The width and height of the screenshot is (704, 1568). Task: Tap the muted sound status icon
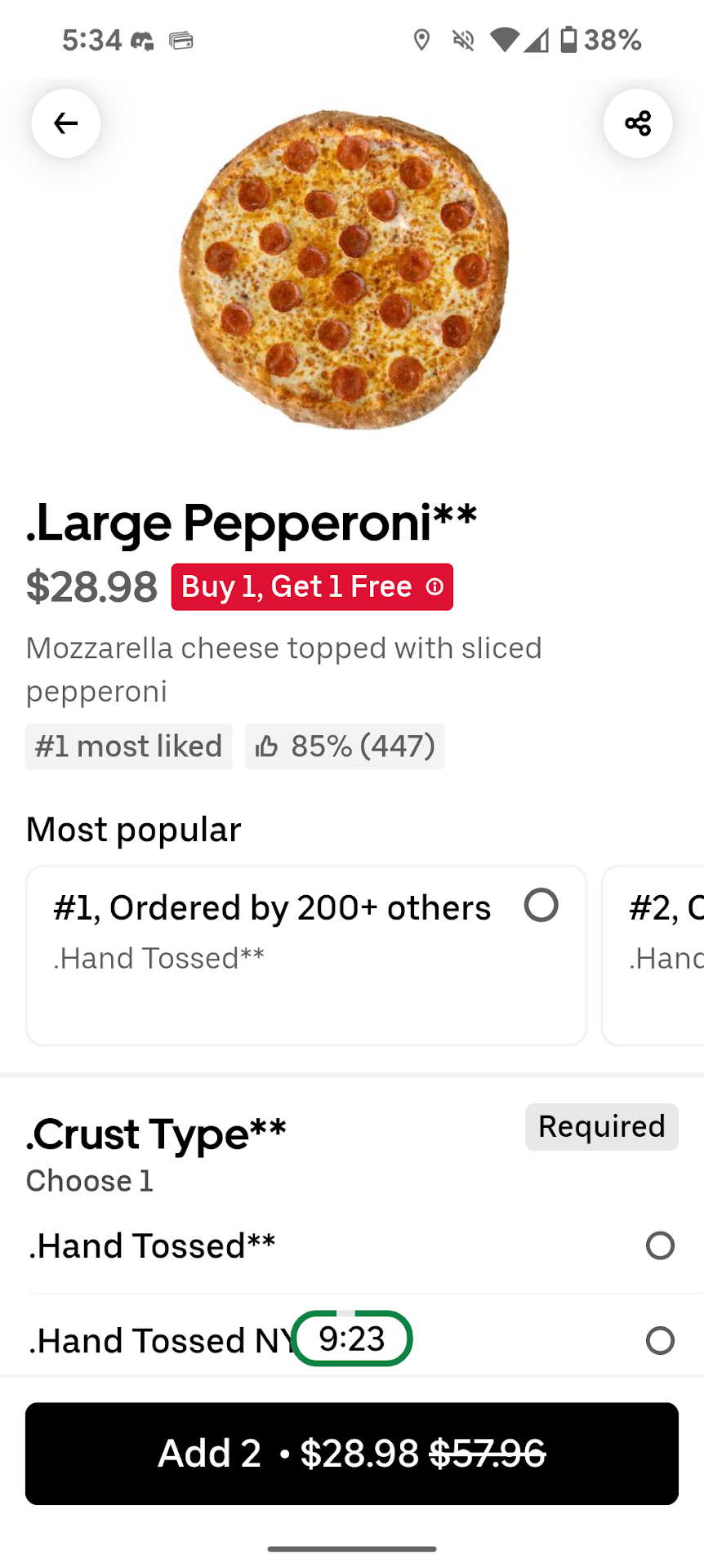pyautogui.click(x=463, y=39)
